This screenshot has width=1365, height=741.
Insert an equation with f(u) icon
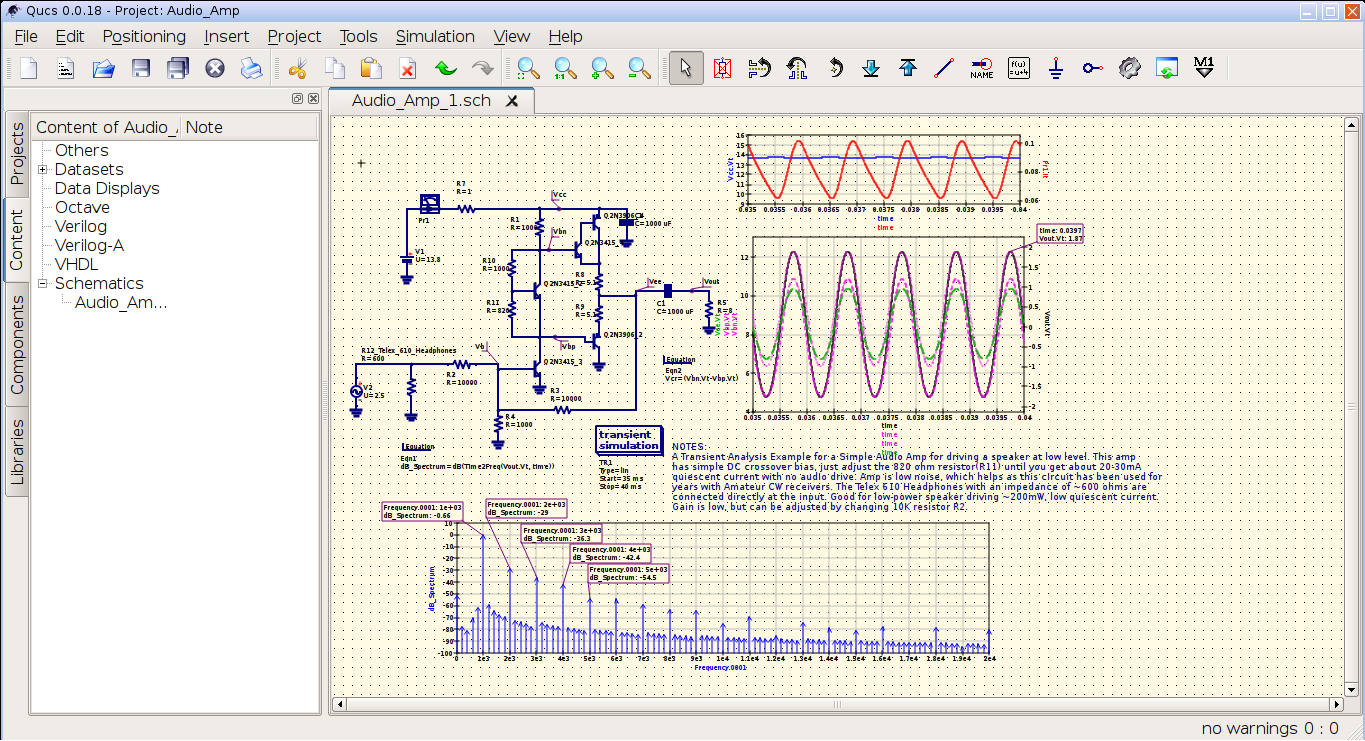tap(1019, 69)
